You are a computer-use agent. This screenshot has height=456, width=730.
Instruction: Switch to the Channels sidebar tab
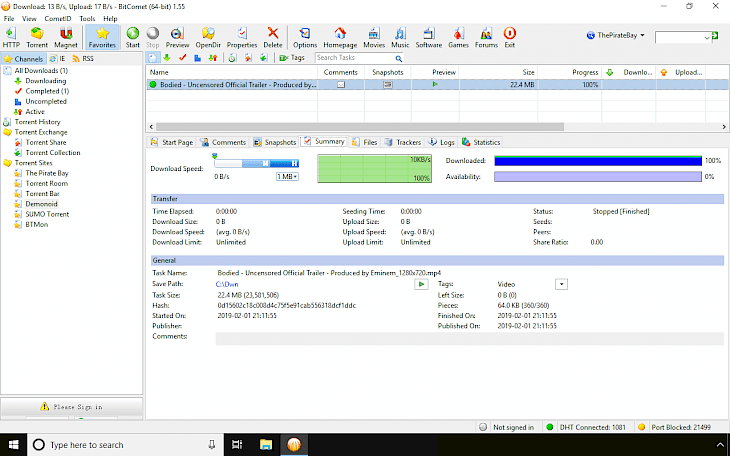23,59
